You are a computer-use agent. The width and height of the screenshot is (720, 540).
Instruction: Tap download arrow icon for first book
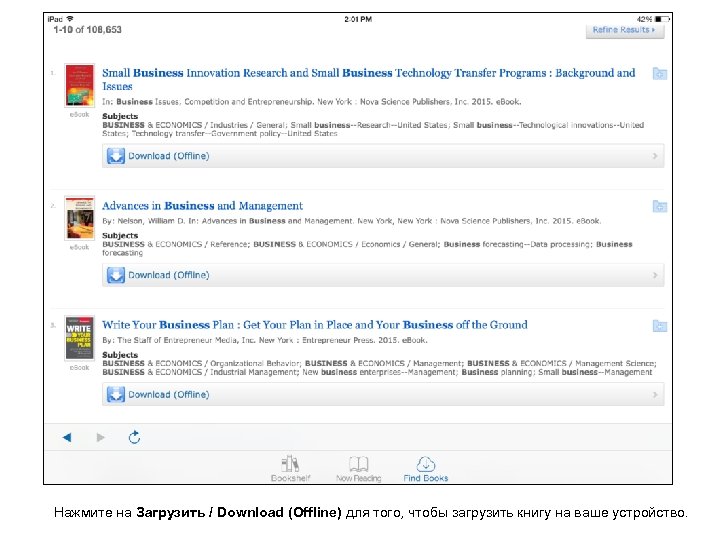(116, 156)
